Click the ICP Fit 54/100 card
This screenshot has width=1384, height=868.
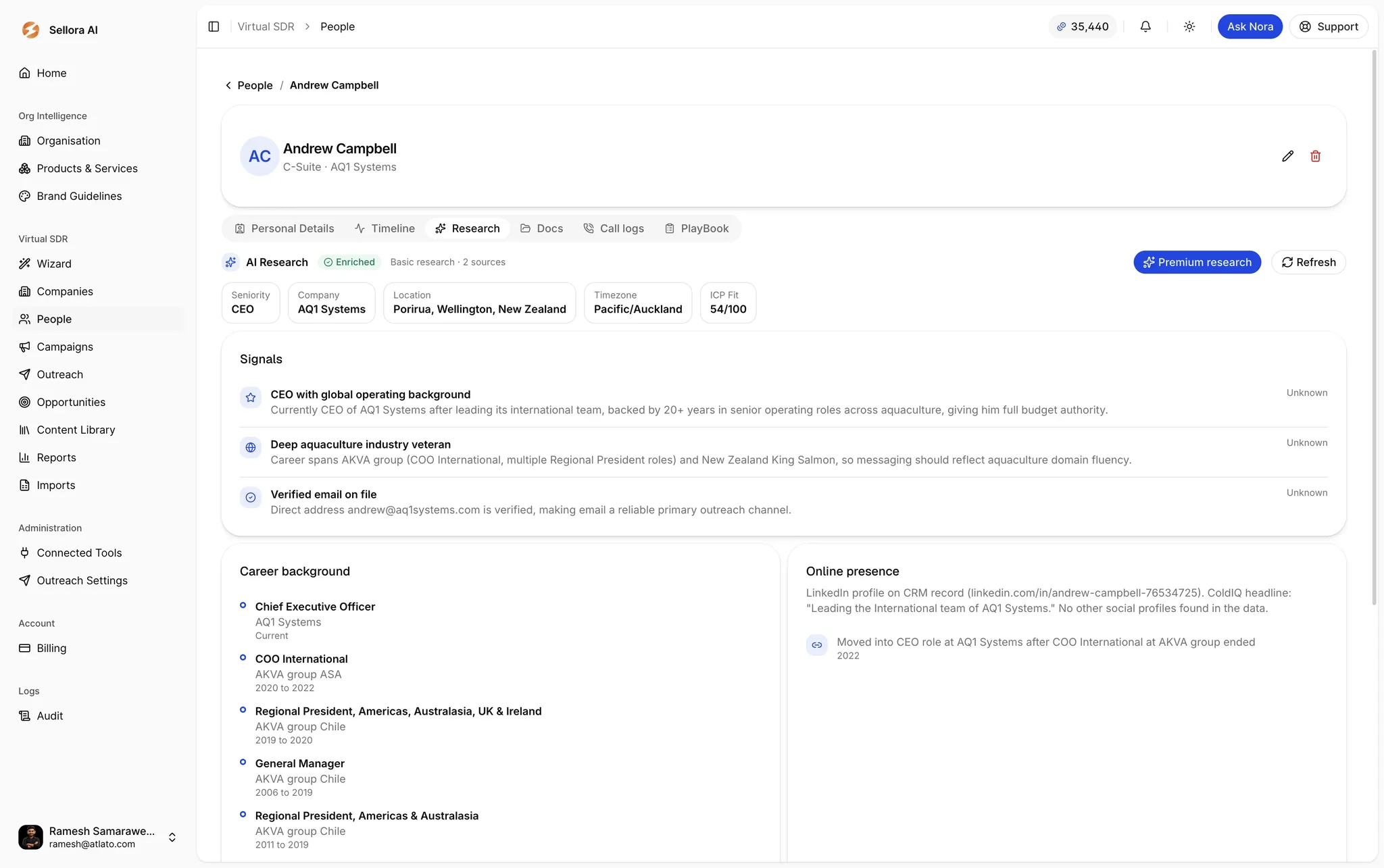[728, 303]
